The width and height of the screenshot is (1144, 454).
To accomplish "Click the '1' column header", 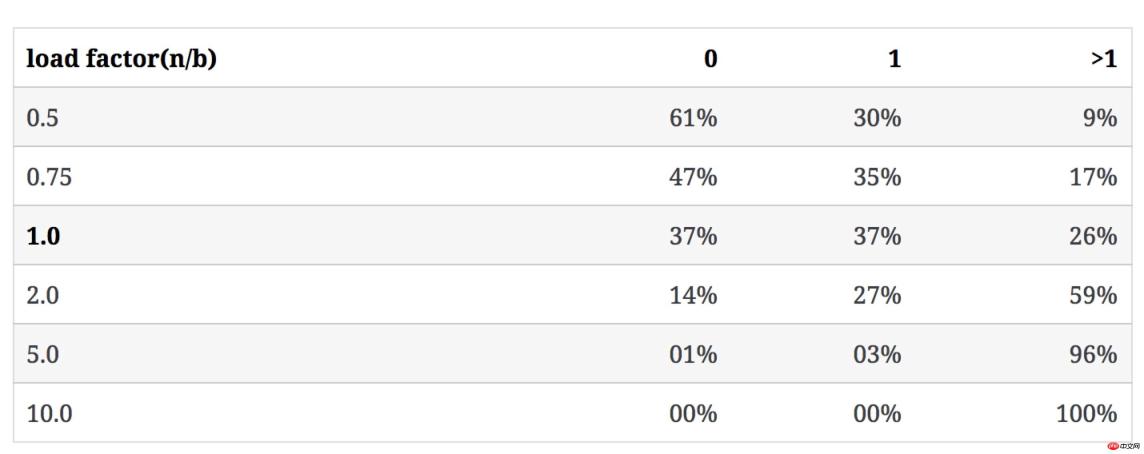I will (x=894, y=58).
